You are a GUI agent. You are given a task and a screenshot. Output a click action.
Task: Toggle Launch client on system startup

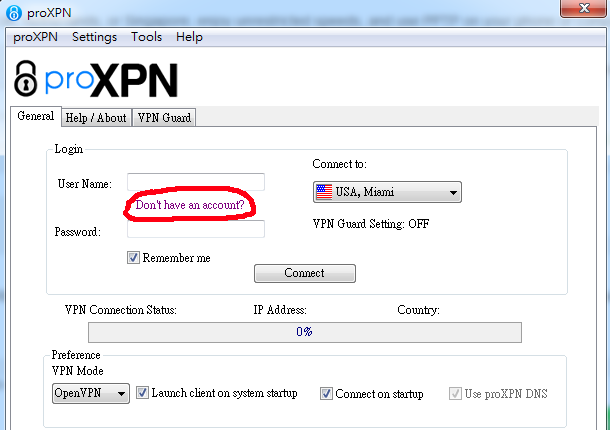pos(142,393)
